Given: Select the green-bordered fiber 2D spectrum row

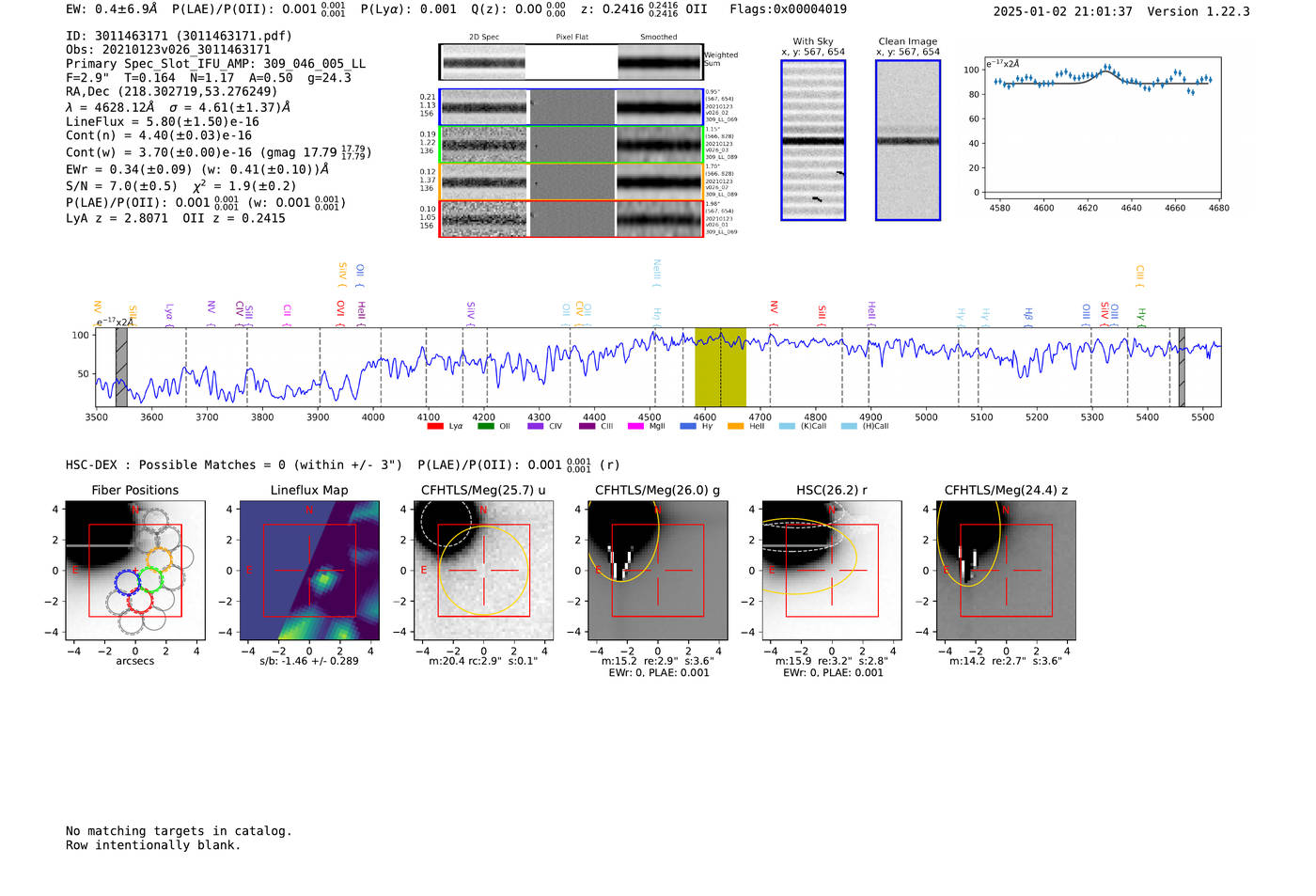Looking at the screenshot, I should 571,145.
